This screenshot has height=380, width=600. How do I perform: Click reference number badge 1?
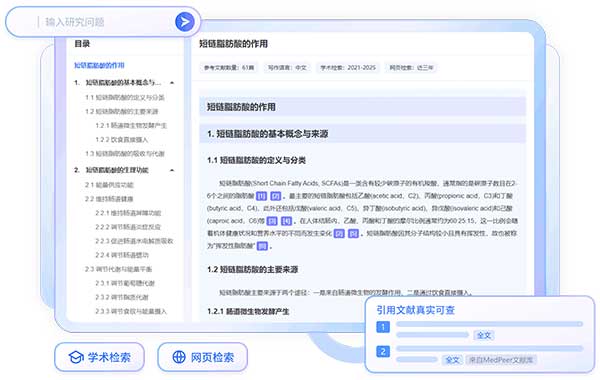pyautogui.click(x=383, y=327)
